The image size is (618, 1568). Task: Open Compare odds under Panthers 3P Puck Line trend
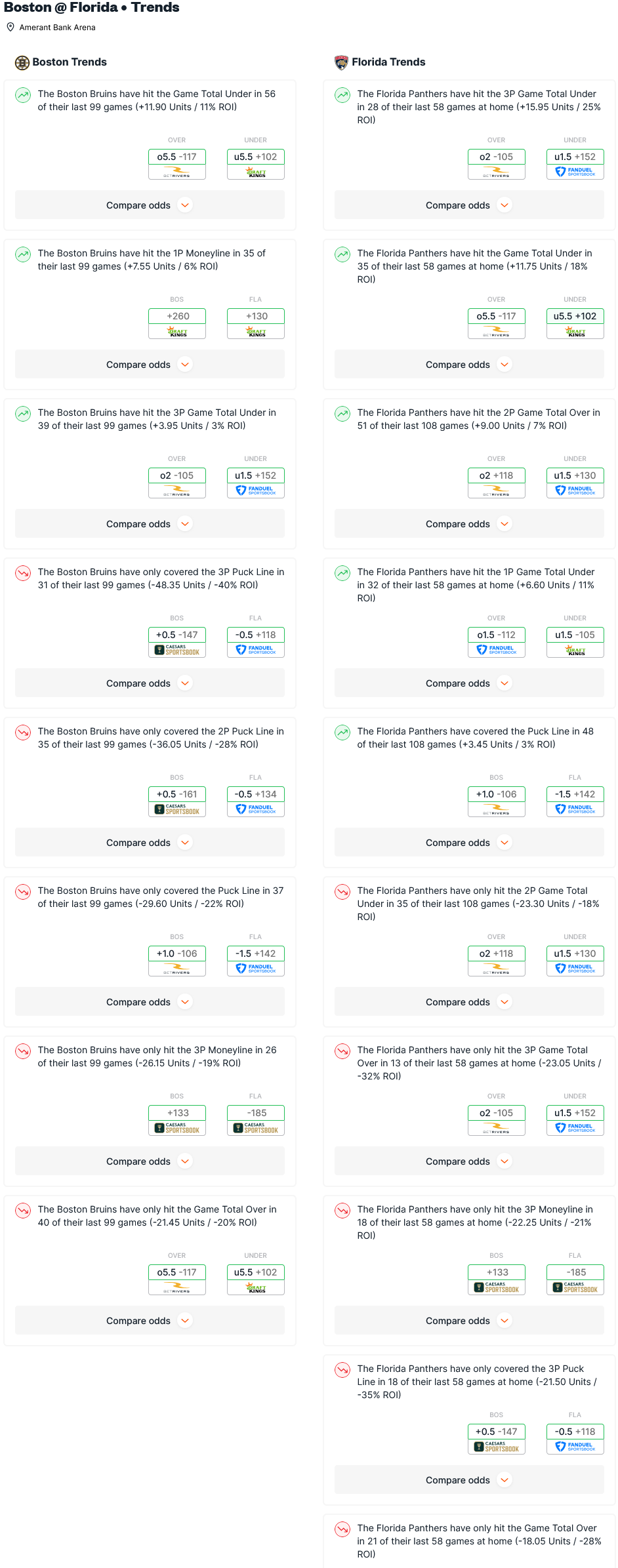pos(469,1480)
